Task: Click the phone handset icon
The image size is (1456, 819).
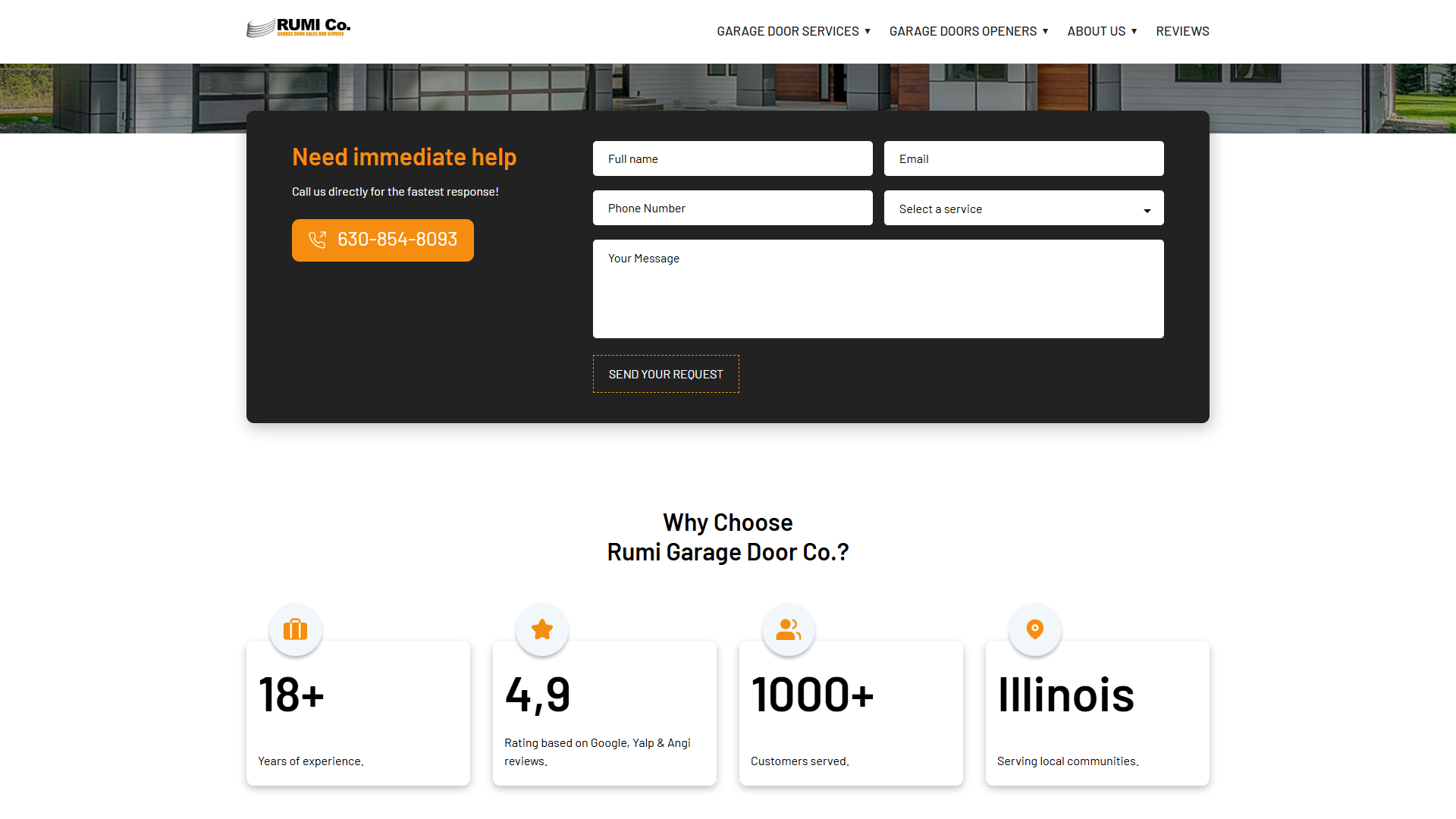Action: coord(317,240)
